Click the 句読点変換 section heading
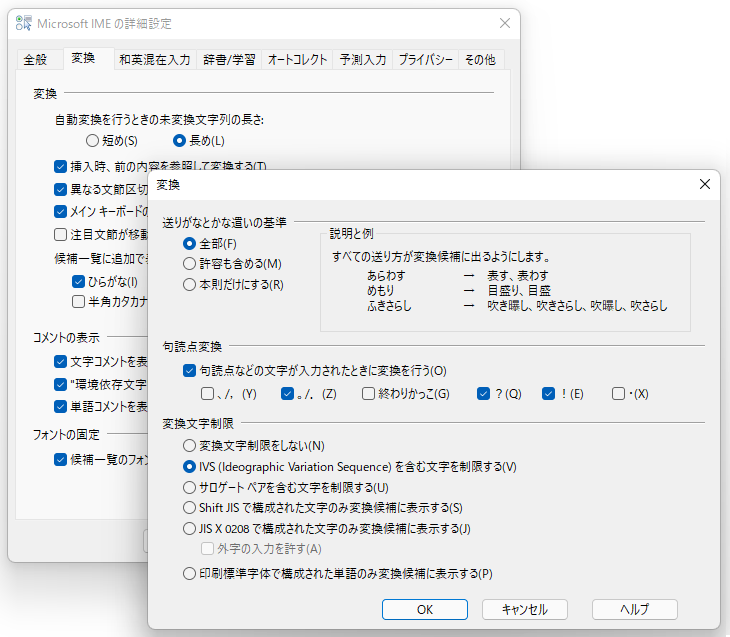The width and height of the screenshot is (730, 637). [x=192, y=346]
